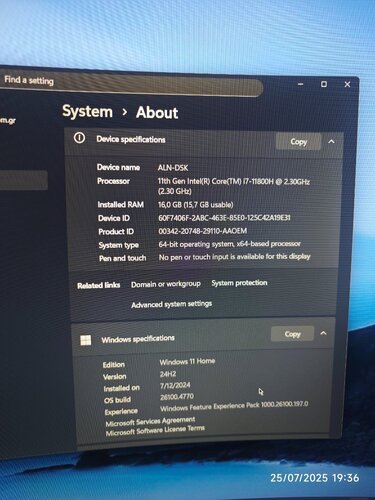Collapse the Windows specifications section
Viewport: 375px width, 500px height.
323,333
